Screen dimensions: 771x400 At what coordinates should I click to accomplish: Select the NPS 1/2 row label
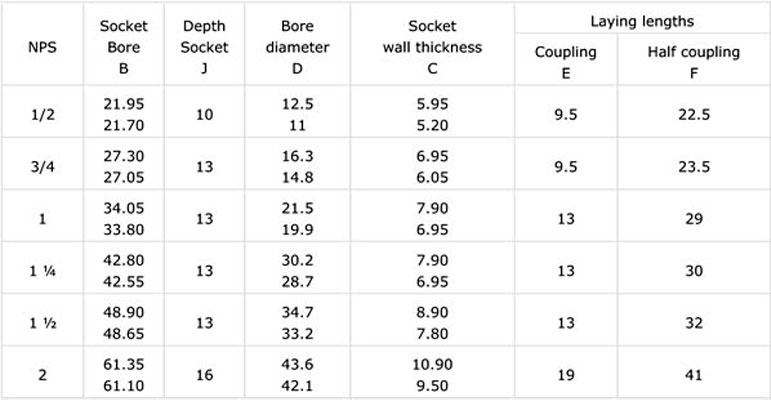42,115
